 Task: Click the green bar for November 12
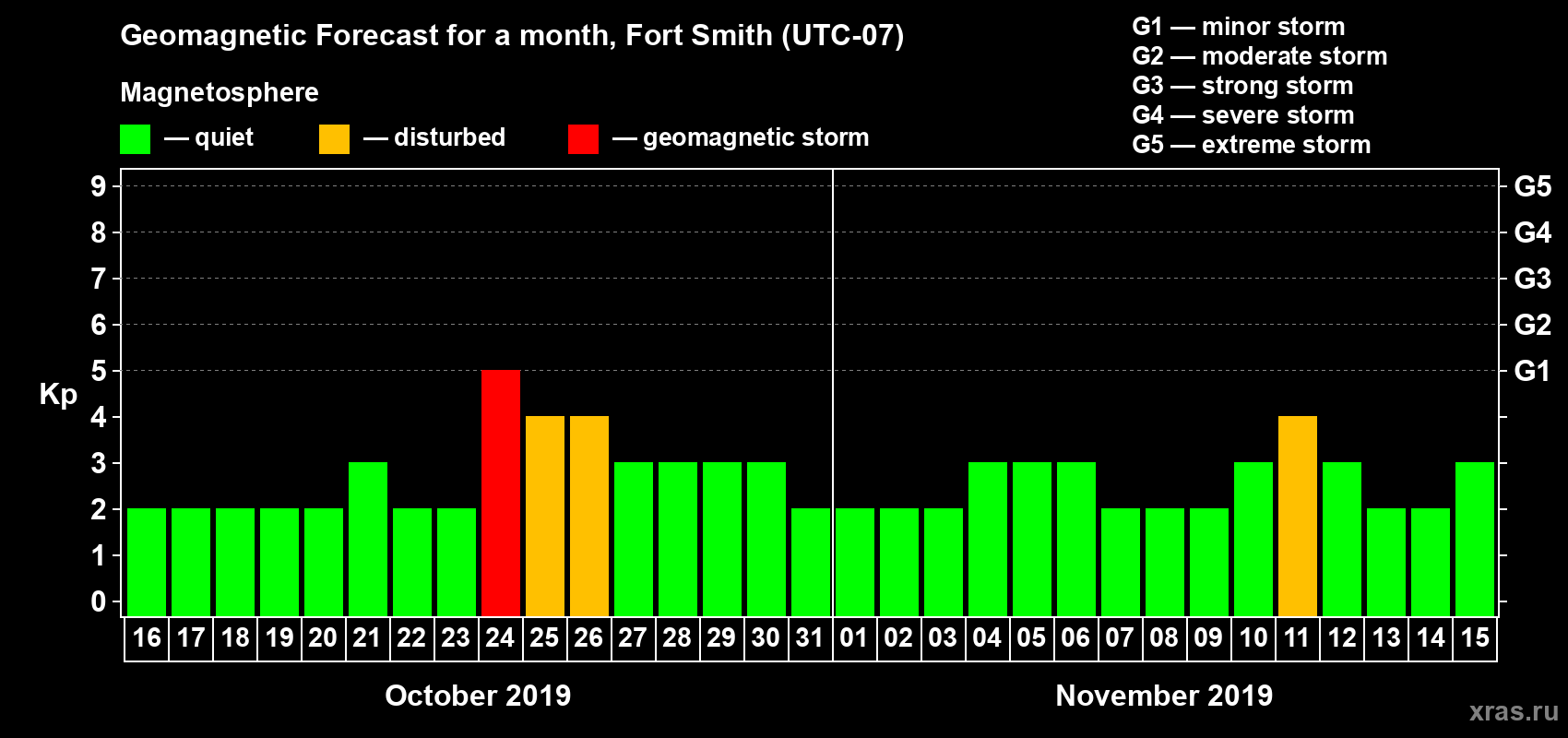[x=1342, y=540]
